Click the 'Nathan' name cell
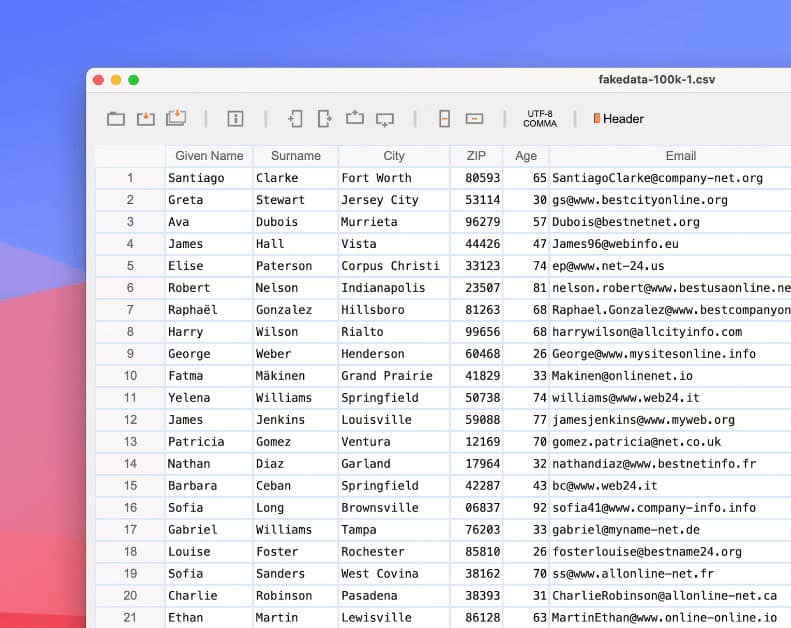 pyautogui.click(x=209, y=464)
